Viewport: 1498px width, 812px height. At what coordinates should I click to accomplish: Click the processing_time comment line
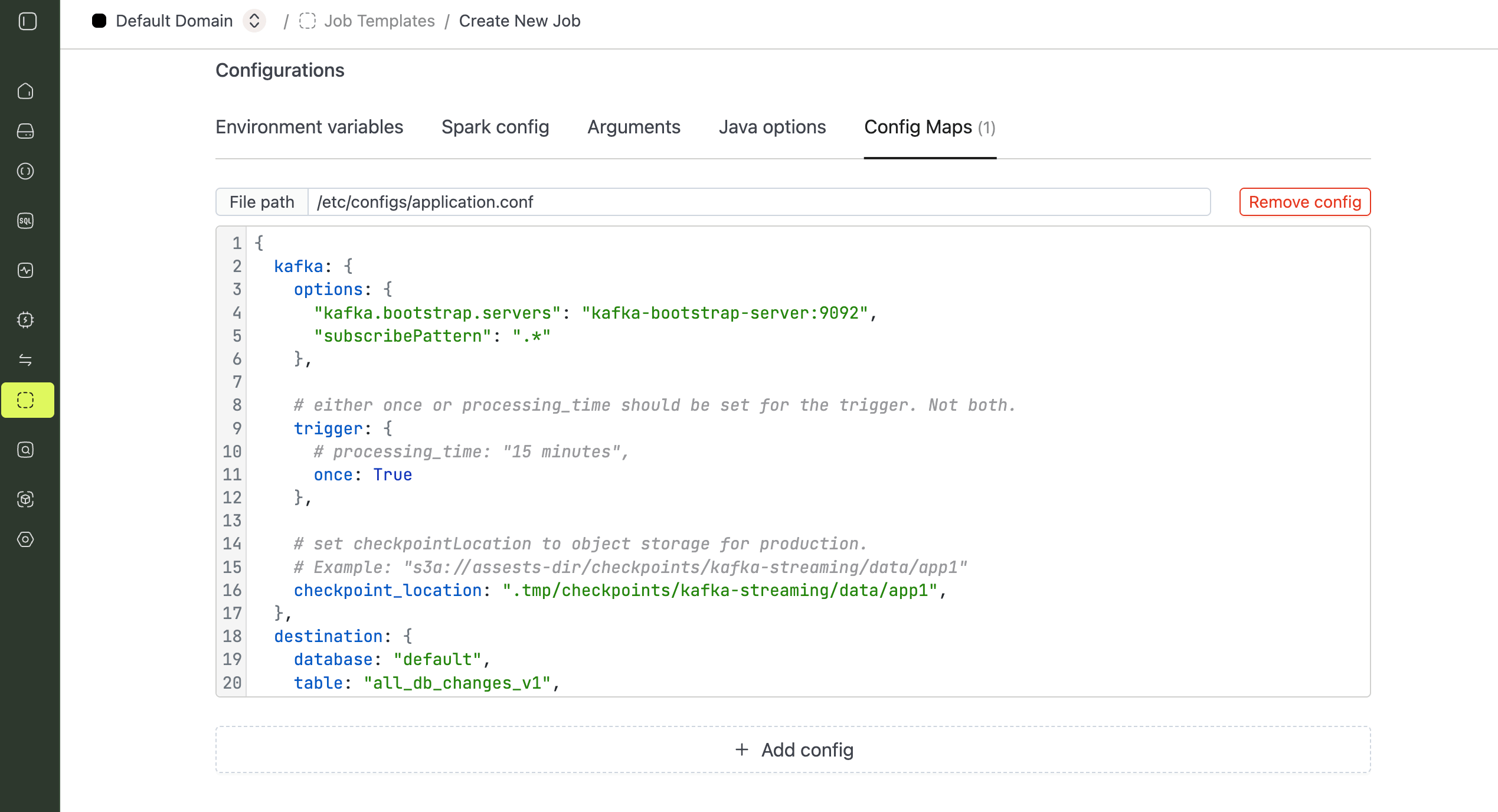(x=472, y=451)
